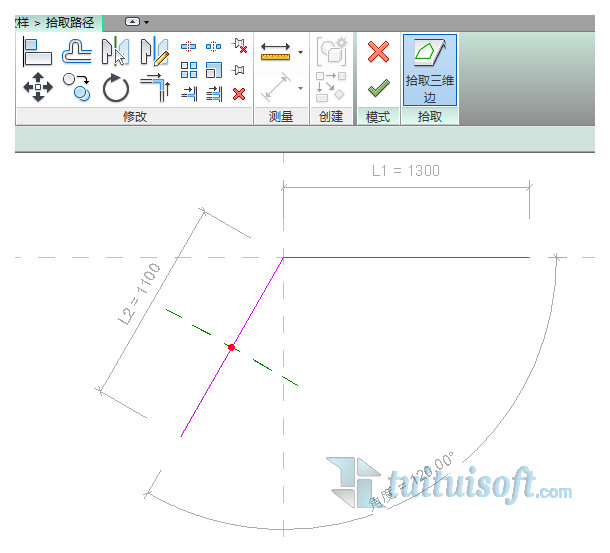610x553 pixels.
Task: Click the 创建 panel title
Action: pos(331,116)
